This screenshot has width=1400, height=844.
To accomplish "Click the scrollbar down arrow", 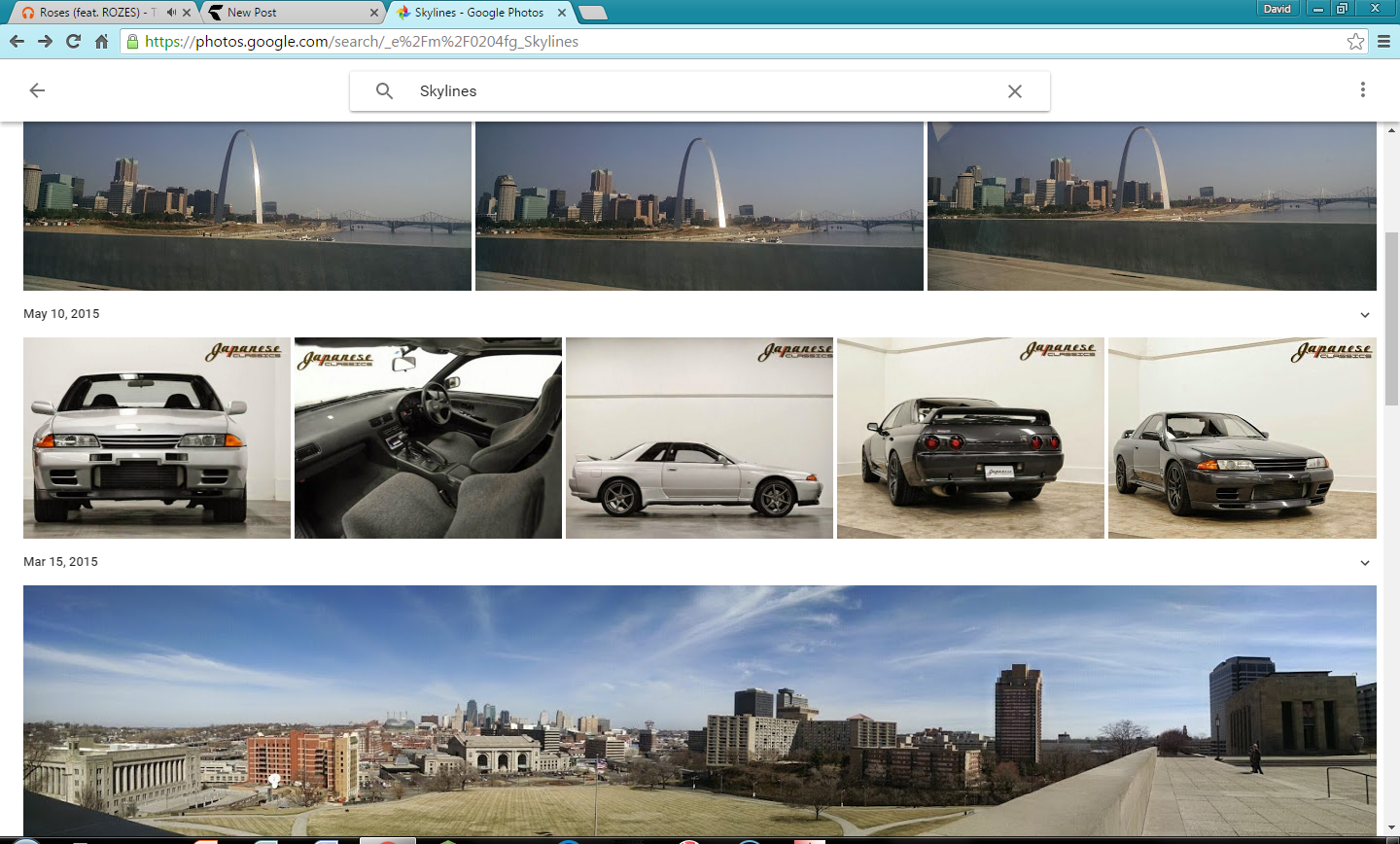I will coord(1391,827).
